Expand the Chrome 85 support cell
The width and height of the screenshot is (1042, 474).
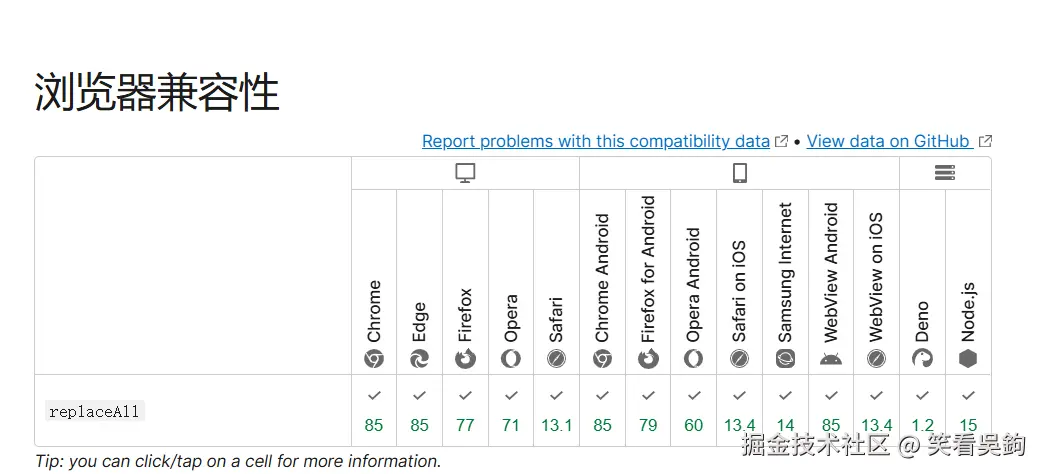coord(374,411)
